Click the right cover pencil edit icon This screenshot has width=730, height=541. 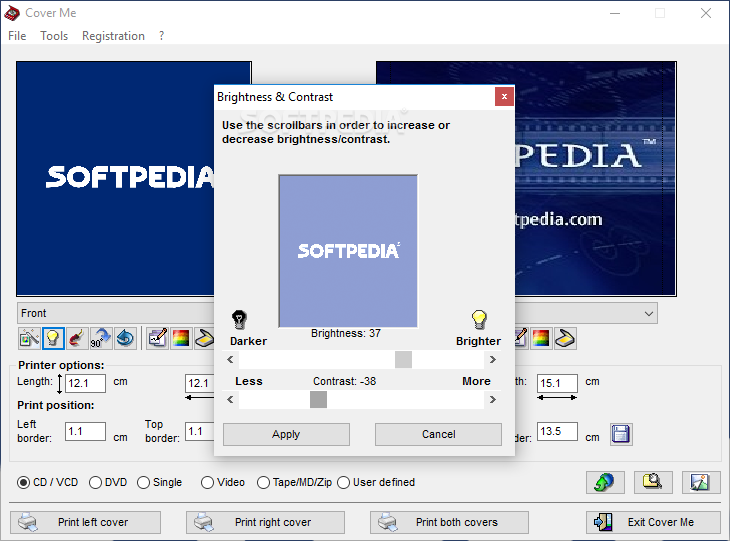point(520,338)
